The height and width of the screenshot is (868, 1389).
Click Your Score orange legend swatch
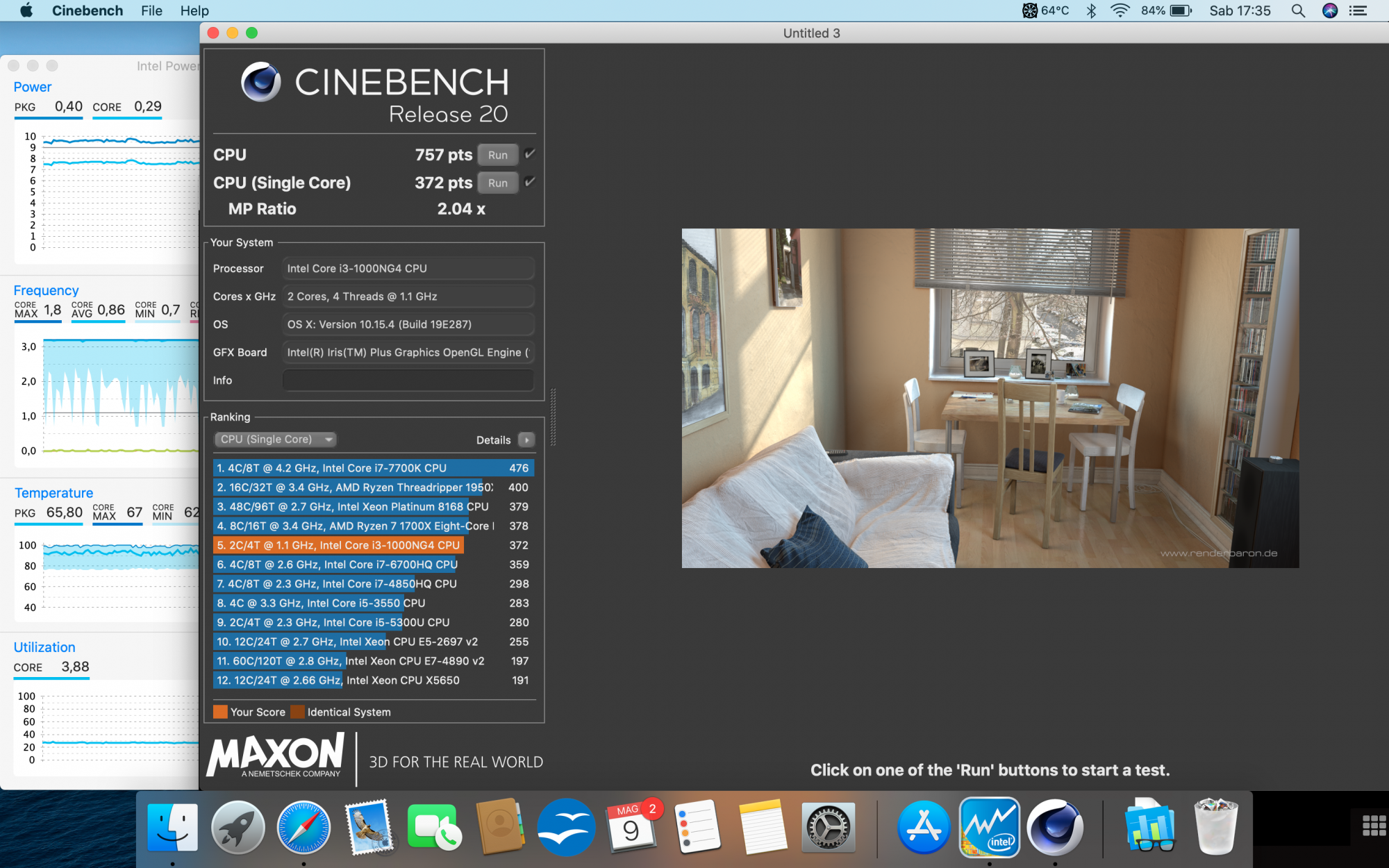pyautogui.click(x=220, y=712)
